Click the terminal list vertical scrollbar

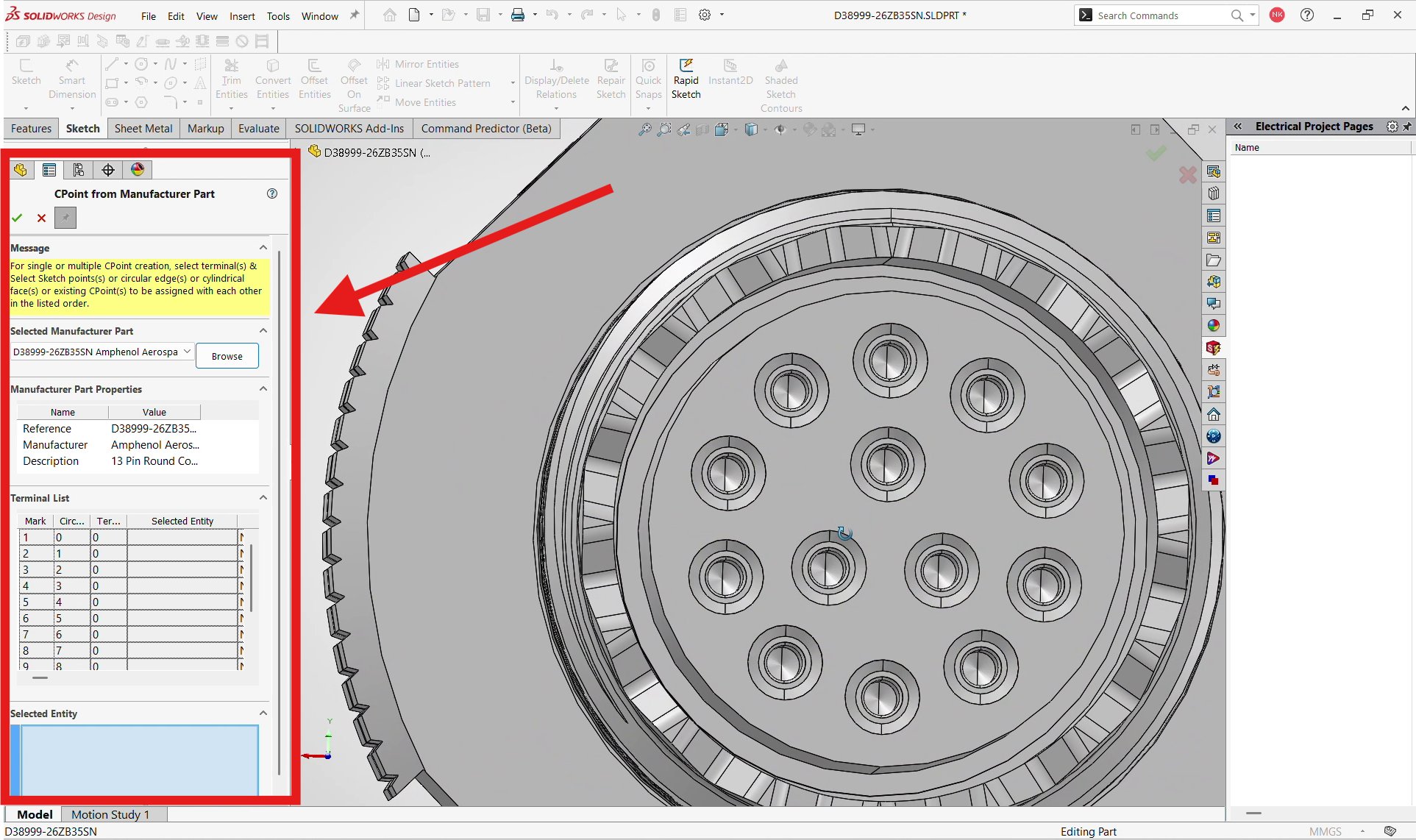pyautogui.click(x=252, y=577)
